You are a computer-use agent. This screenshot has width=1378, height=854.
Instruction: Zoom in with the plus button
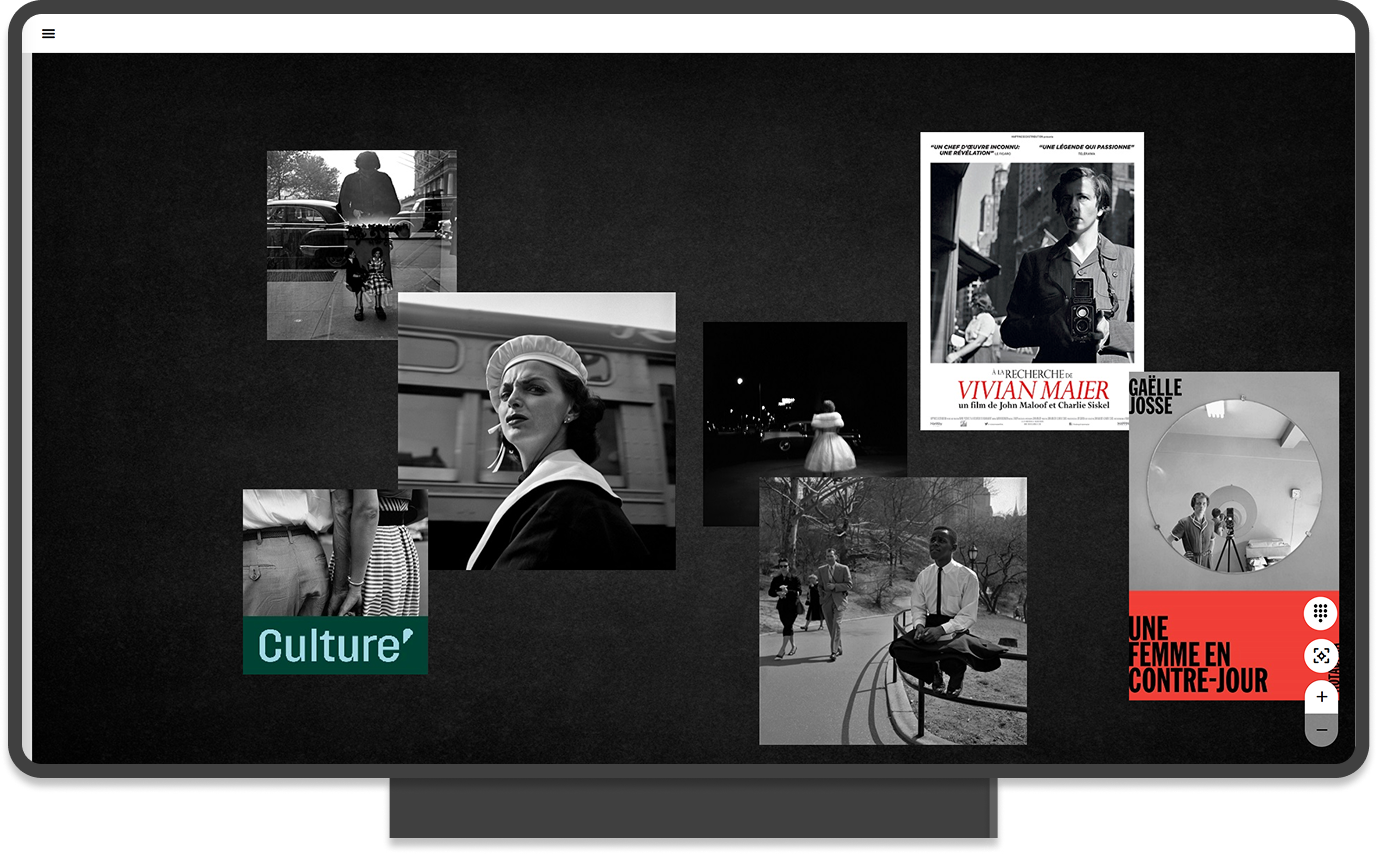[1321, 697]
